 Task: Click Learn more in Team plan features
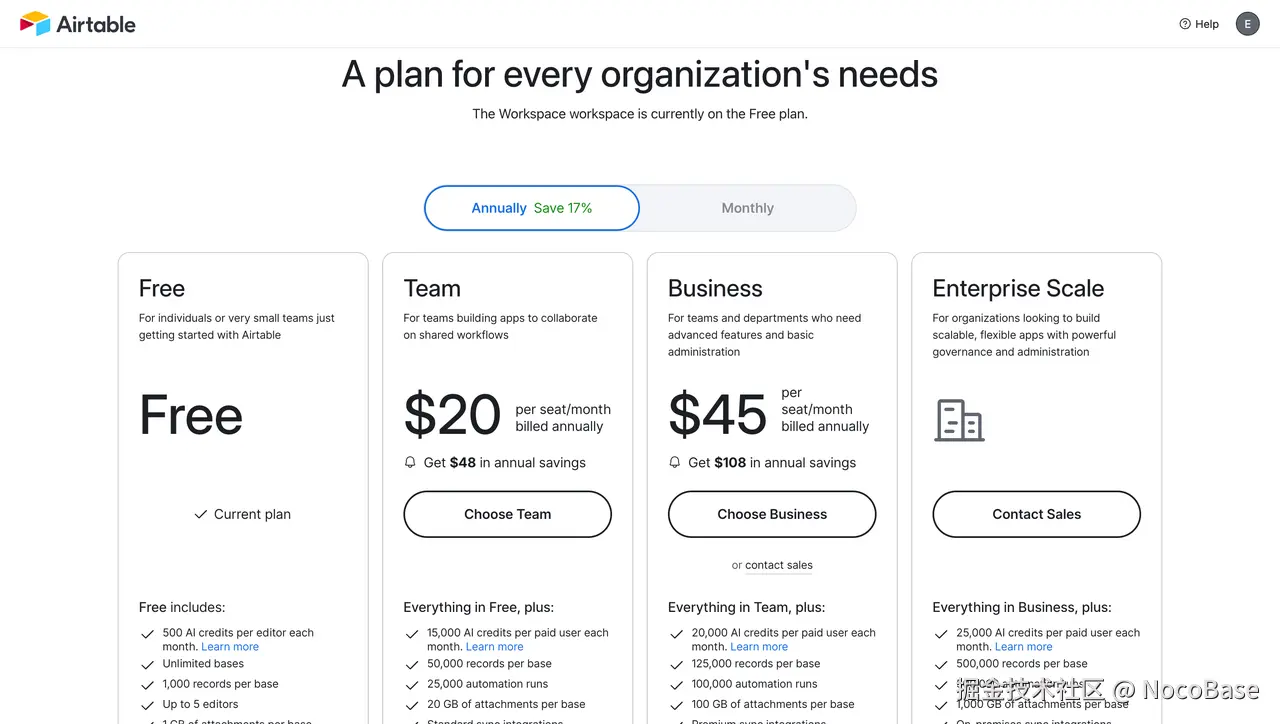(x=494, y=646)
